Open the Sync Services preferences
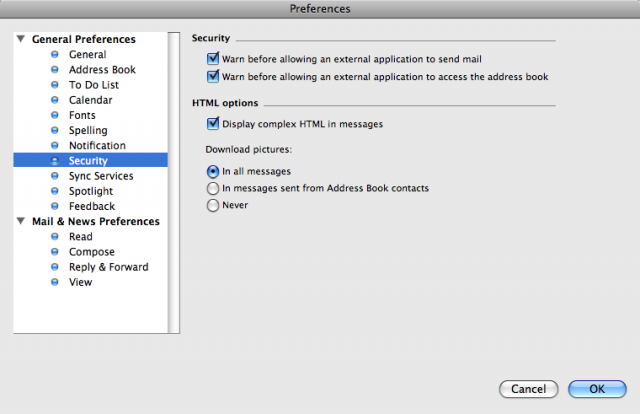640x414 pixels. point(101,176)
